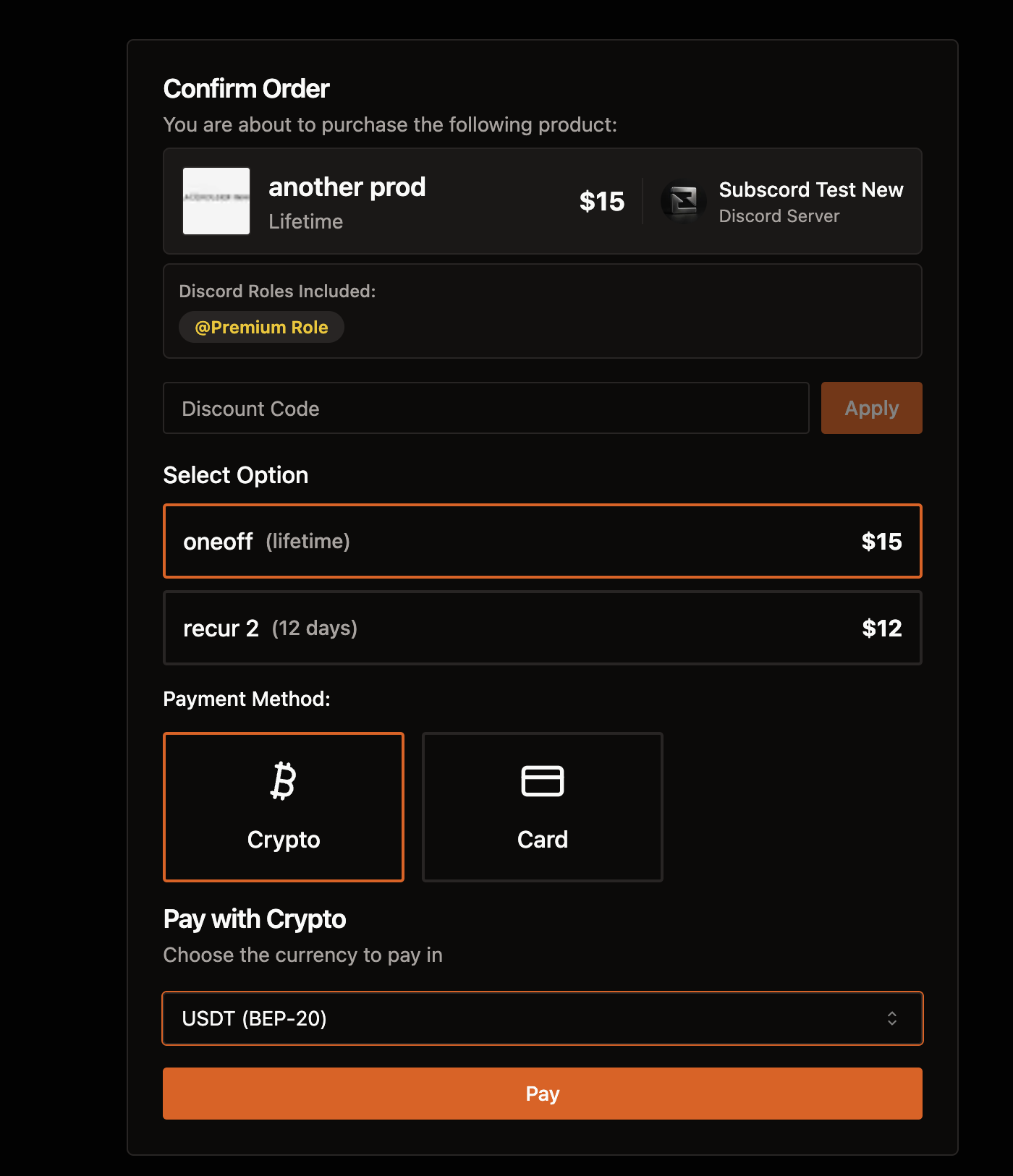The image size is (1013, 1176).
Task: Open the USDT (BEP-20) currency dropdown
Action: point(543,1018)
